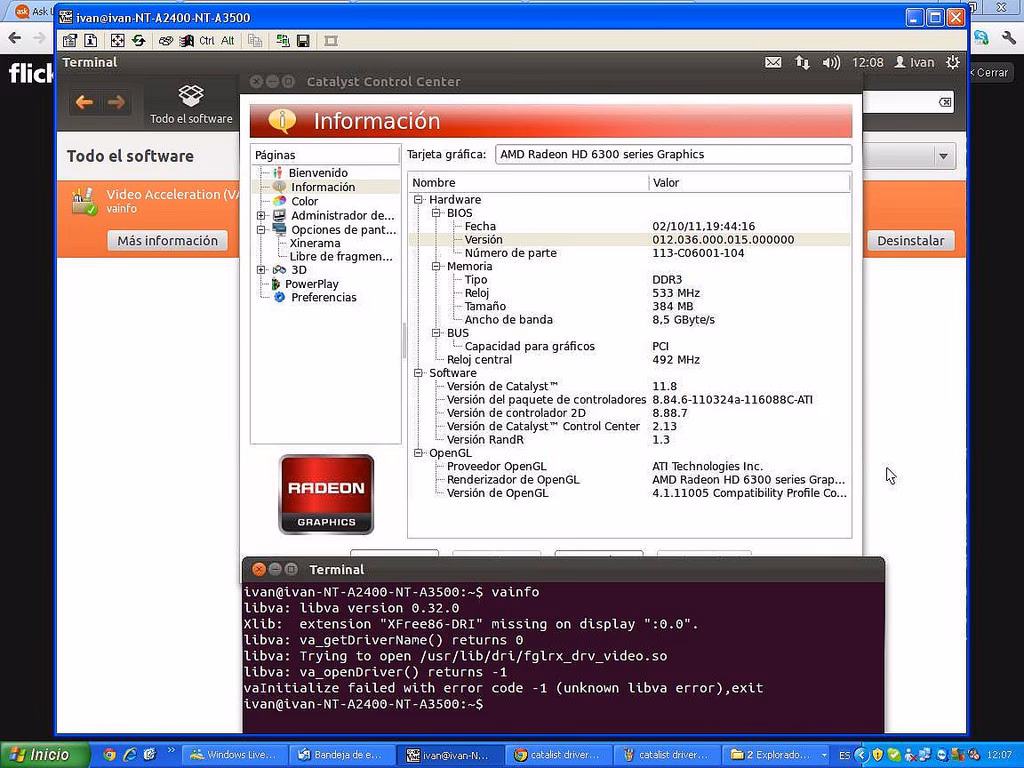Image resolution: width=1024 pixels, height=768 pixels.
Task: Open 2 Explorado... taskbar group
Action: click(776, 755)
